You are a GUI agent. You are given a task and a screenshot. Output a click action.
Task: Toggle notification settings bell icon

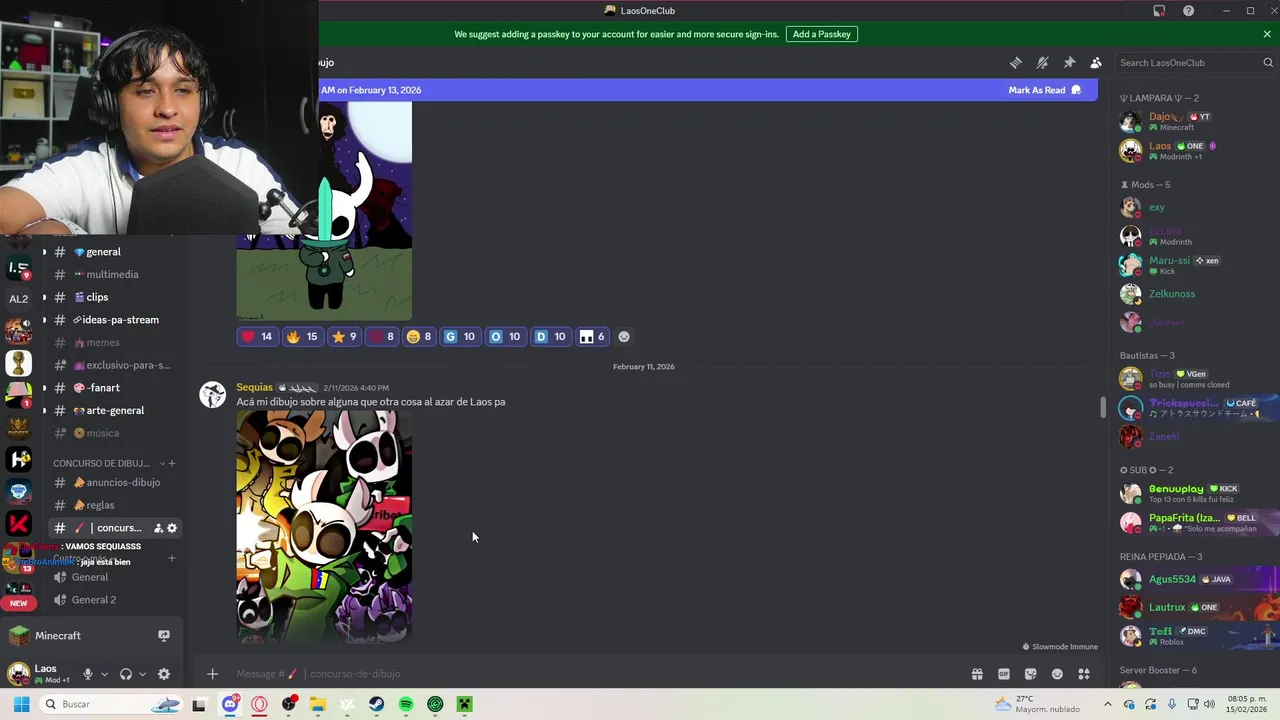point(1043,62)
